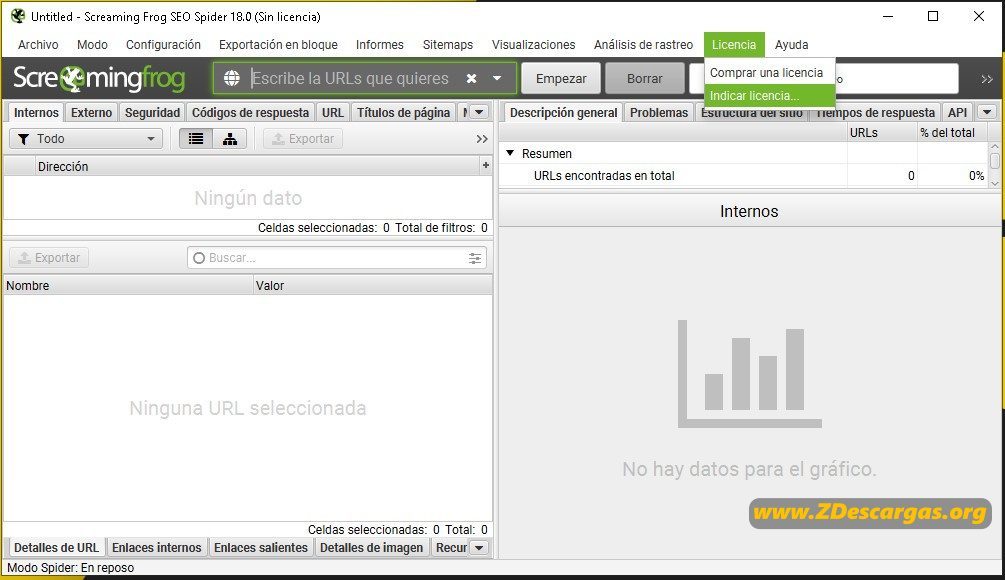Viewport: 1005px width, 580px height.
Task: Click the frog title bar icon
Action: coord(18,16)
